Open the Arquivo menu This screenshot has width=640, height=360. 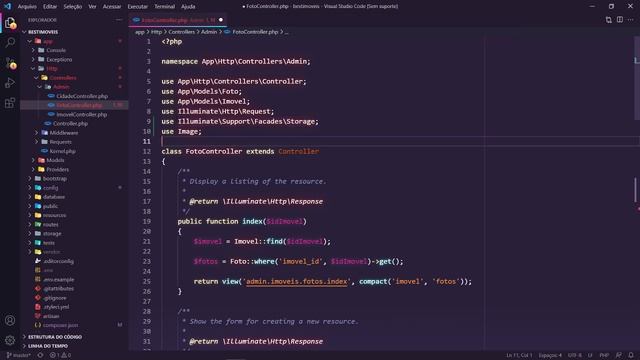point(27,7)
